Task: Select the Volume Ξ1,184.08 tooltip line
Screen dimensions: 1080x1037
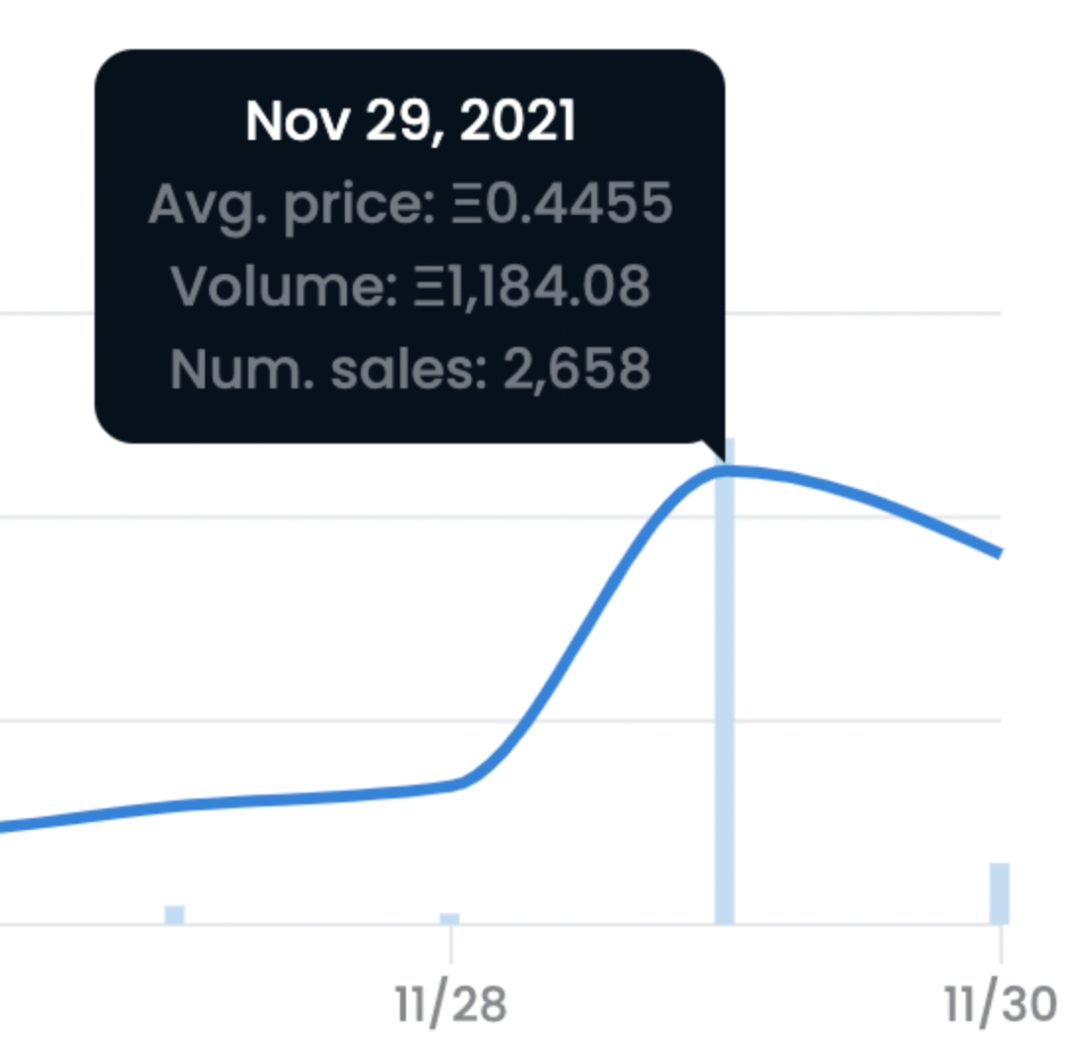Action: 411,286
